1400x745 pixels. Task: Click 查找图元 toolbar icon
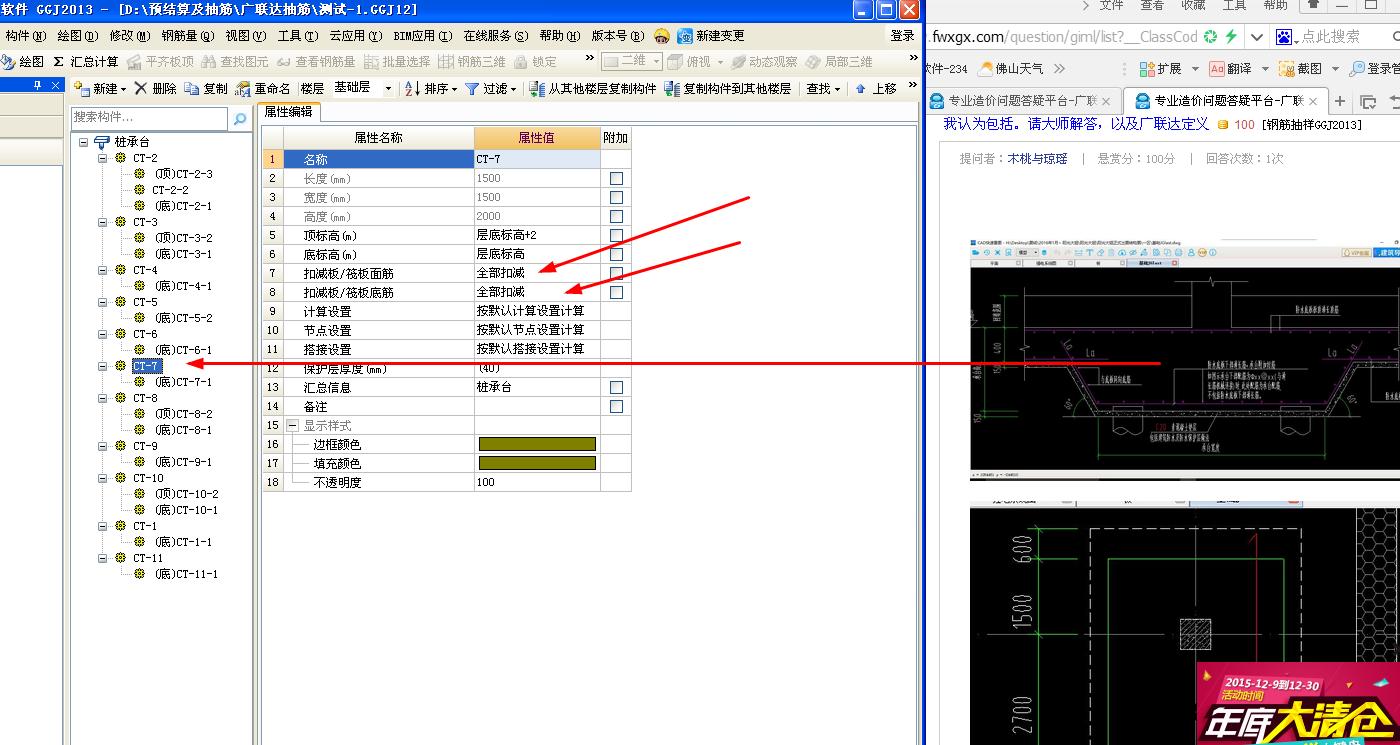click(210, 61)
